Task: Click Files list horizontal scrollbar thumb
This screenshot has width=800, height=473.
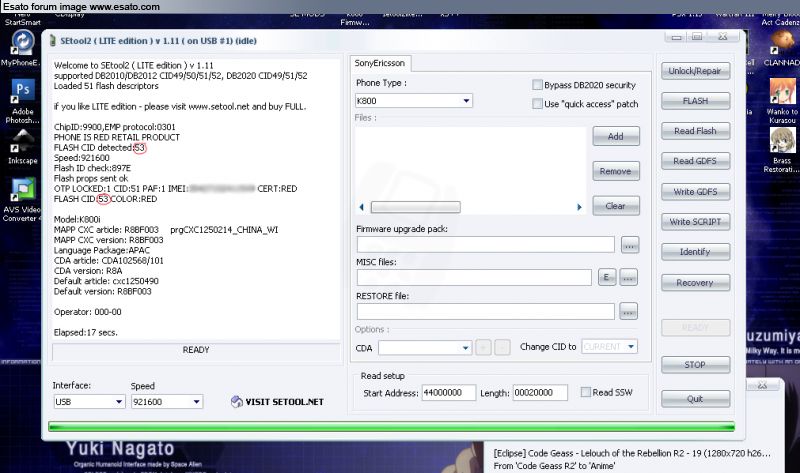Action: click(x=415, y=207)
